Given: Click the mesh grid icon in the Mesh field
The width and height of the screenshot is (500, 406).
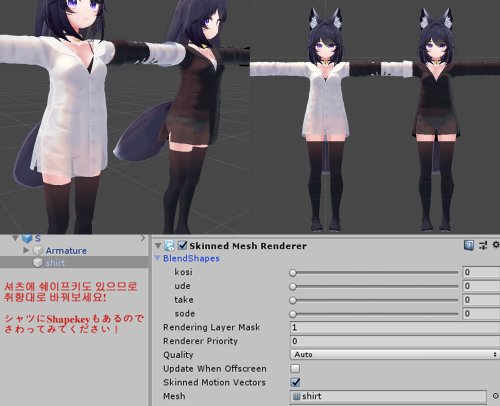Looking at the screenshot, I should pyautogui.click(x=296, y=396).
